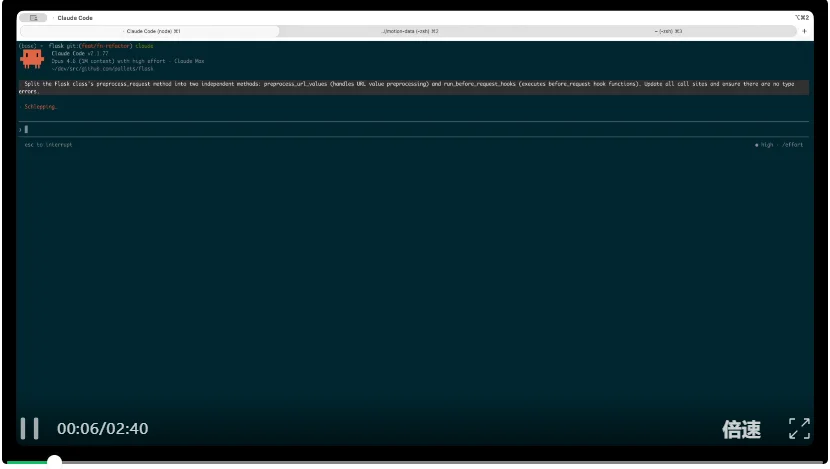This screenshot has height=469, width=830.
Task: Click the Schlepping status text
Action: pyautogui.click(x=41, y=106)
